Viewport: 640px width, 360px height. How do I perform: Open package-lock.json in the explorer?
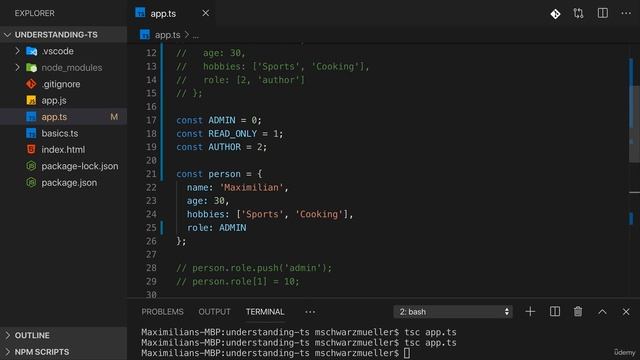63,166
